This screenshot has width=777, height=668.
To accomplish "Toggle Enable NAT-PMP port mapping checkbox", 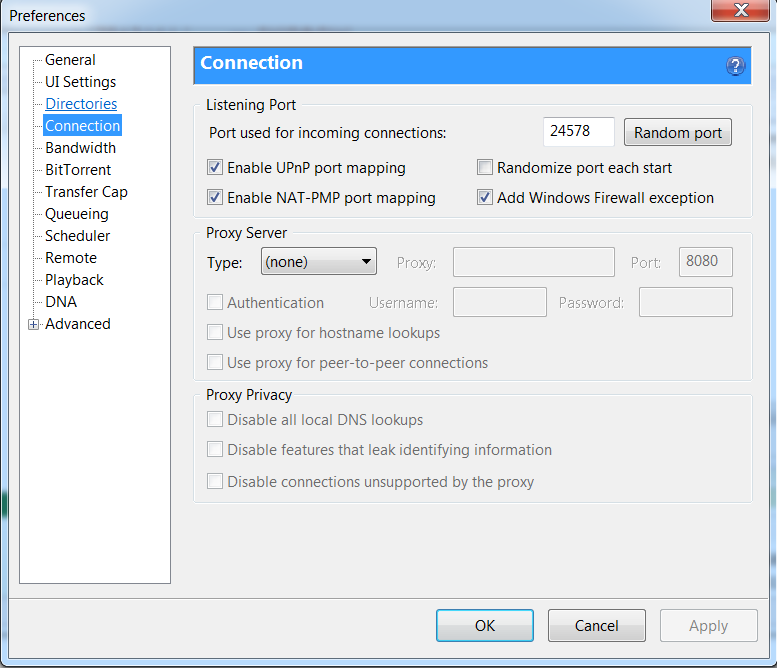I will coord(215,198).
